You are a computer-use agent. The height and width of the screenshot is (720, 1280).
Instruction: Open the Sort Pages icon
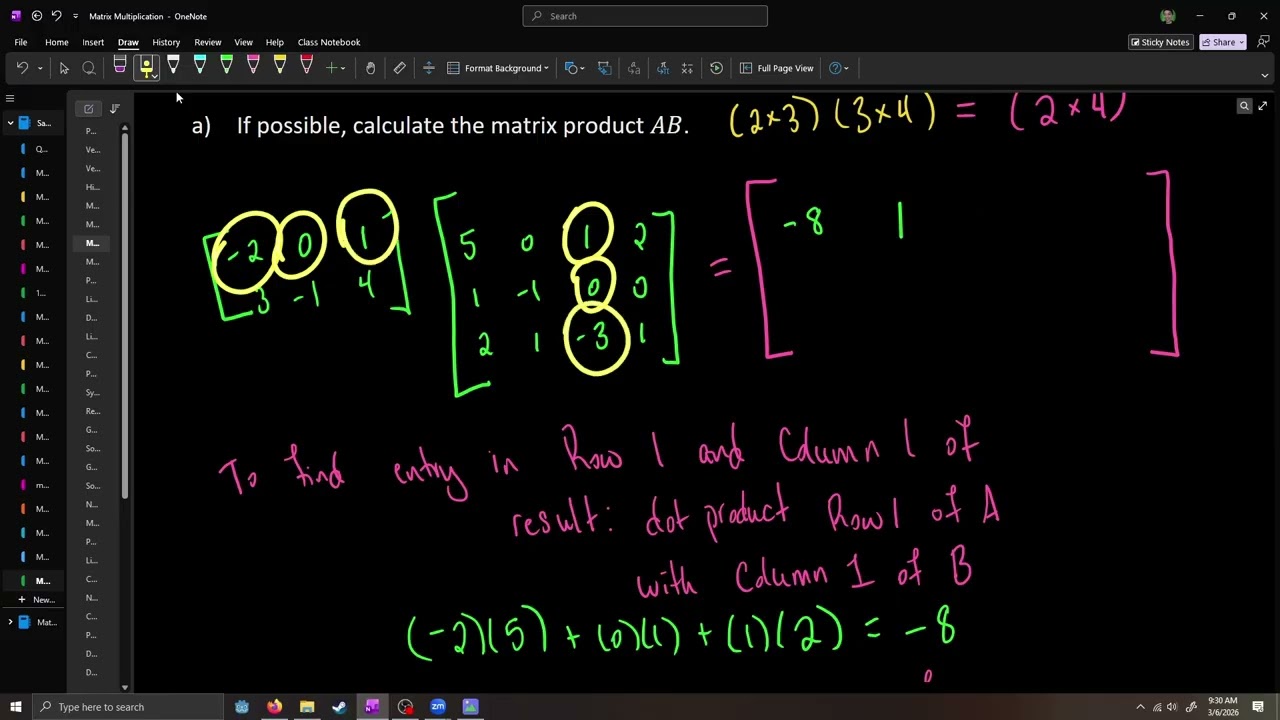(114, 108)
